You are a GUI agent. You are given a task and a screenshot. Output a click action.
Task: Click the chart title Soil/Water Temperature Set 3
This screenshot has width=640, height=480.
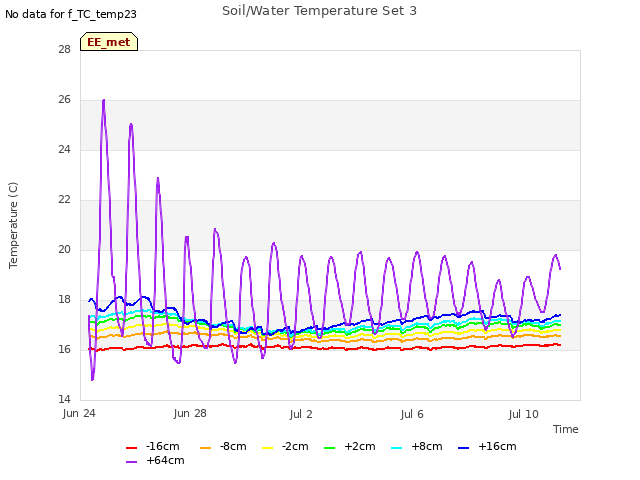pyautogui.click(x=319, y=11)
